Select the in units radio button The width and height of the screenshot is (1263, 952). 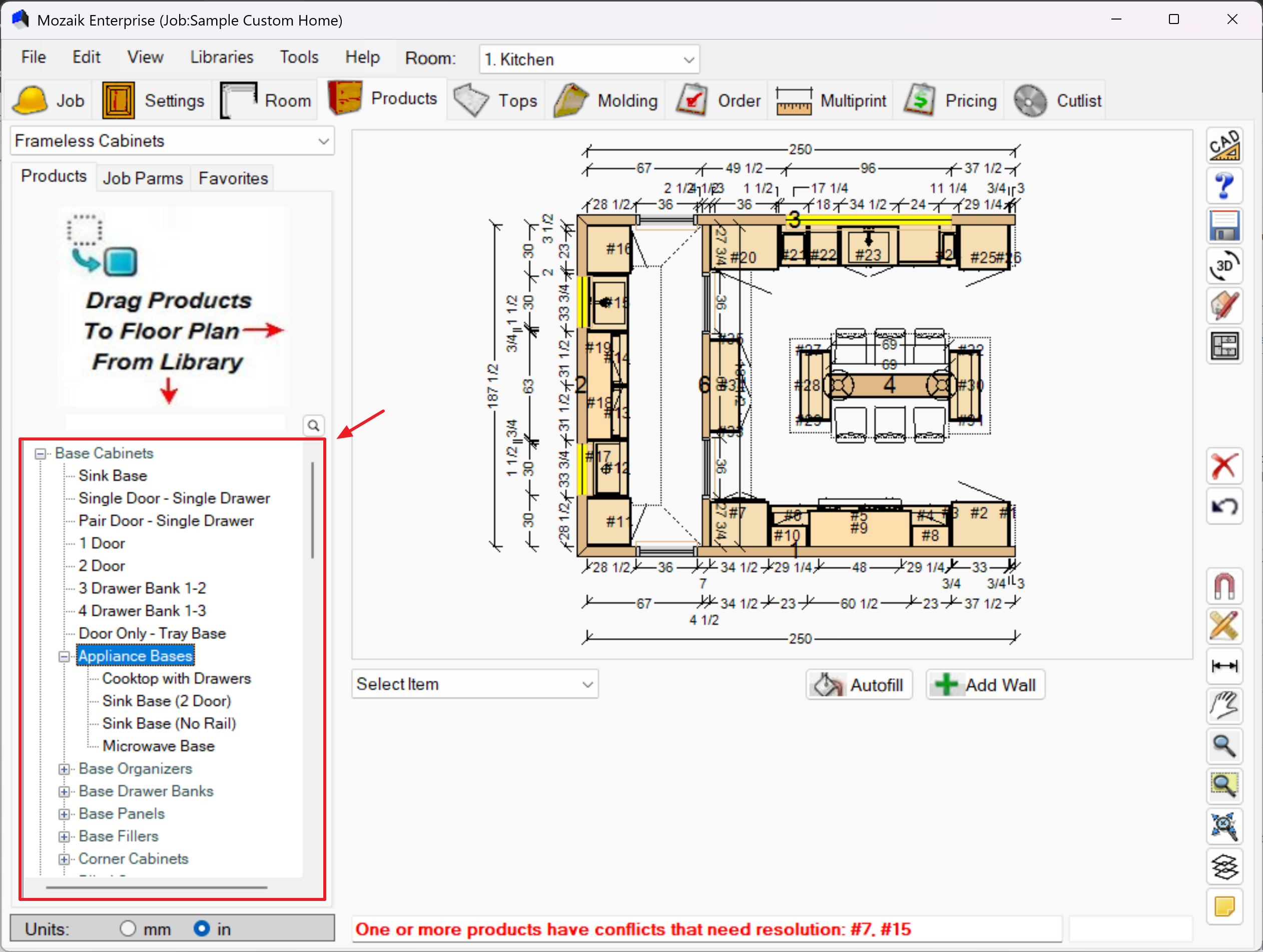point(202,928)
